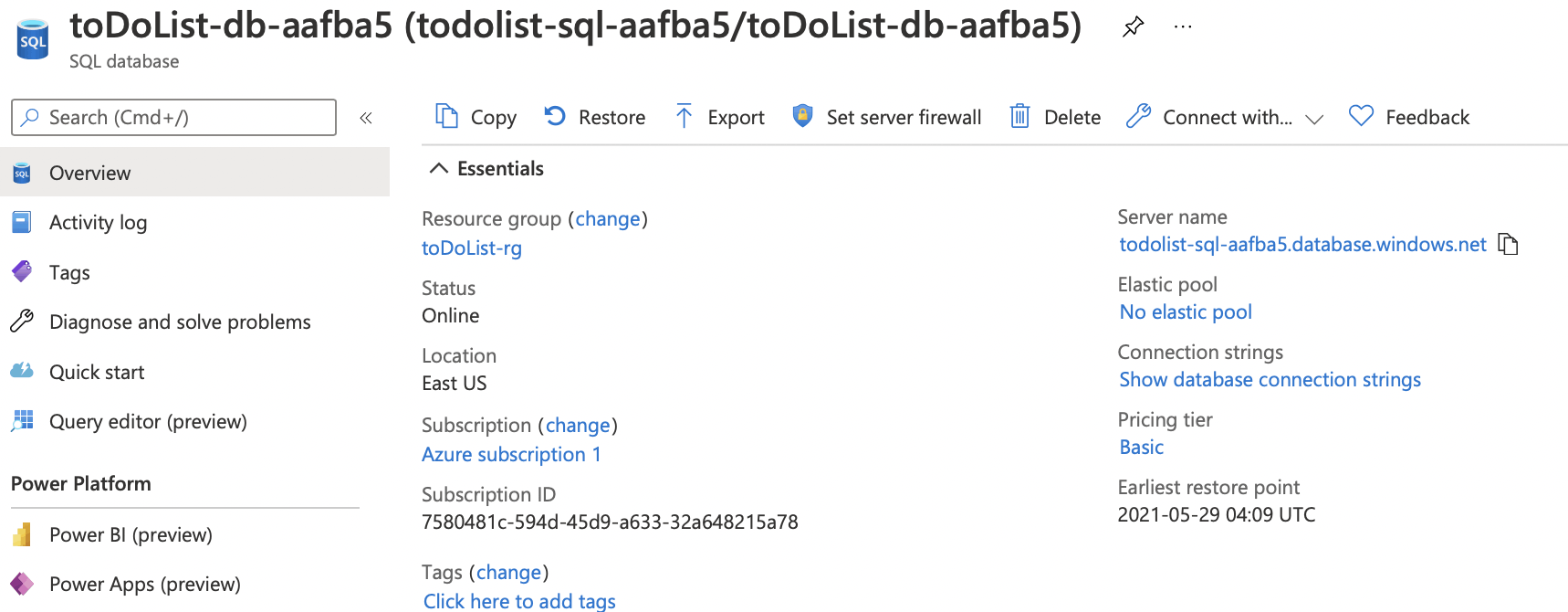Collapse the left sidebar menu
Viewport: 1568px width, 612px height.
pos(366,118)
